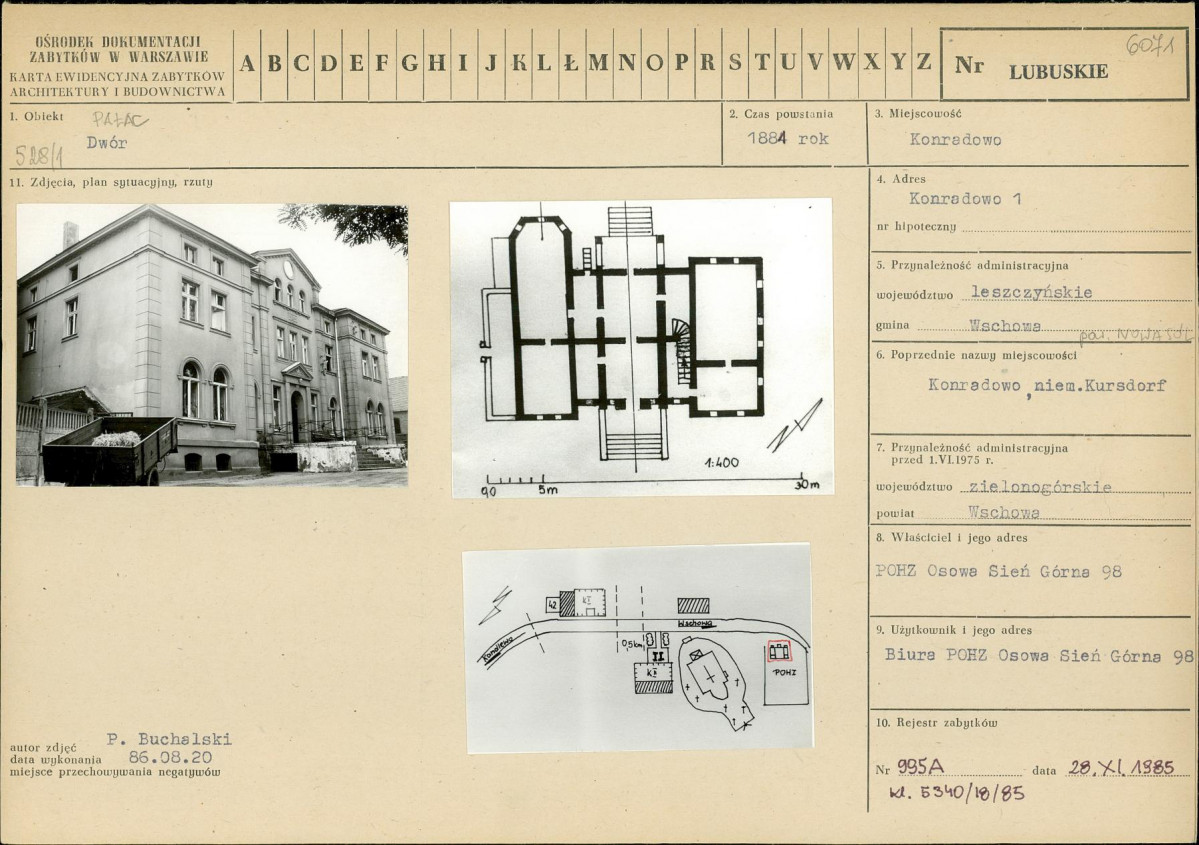
Task: Select the letter Z index cell
Action: coord(924,64)
